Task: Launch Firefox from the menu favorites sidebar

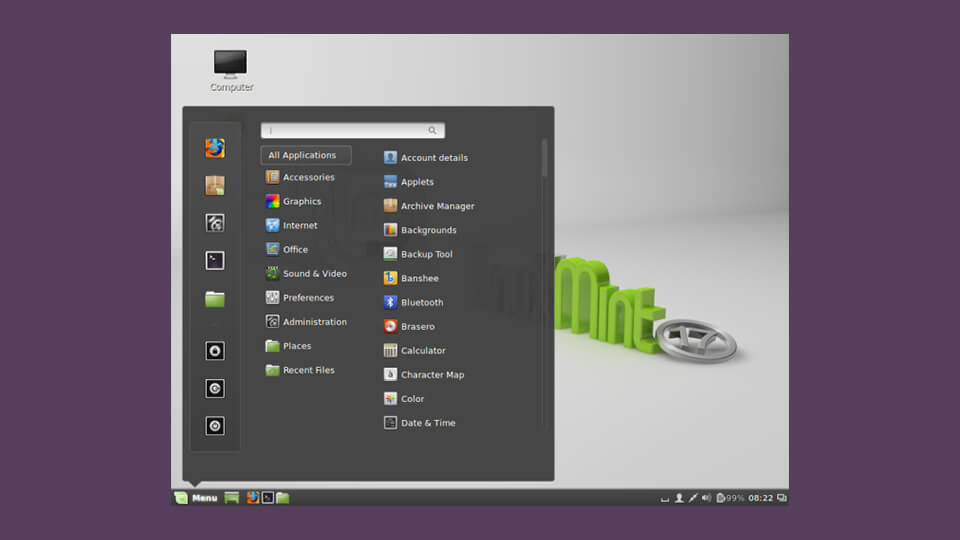Action: (x=215, y=148)
